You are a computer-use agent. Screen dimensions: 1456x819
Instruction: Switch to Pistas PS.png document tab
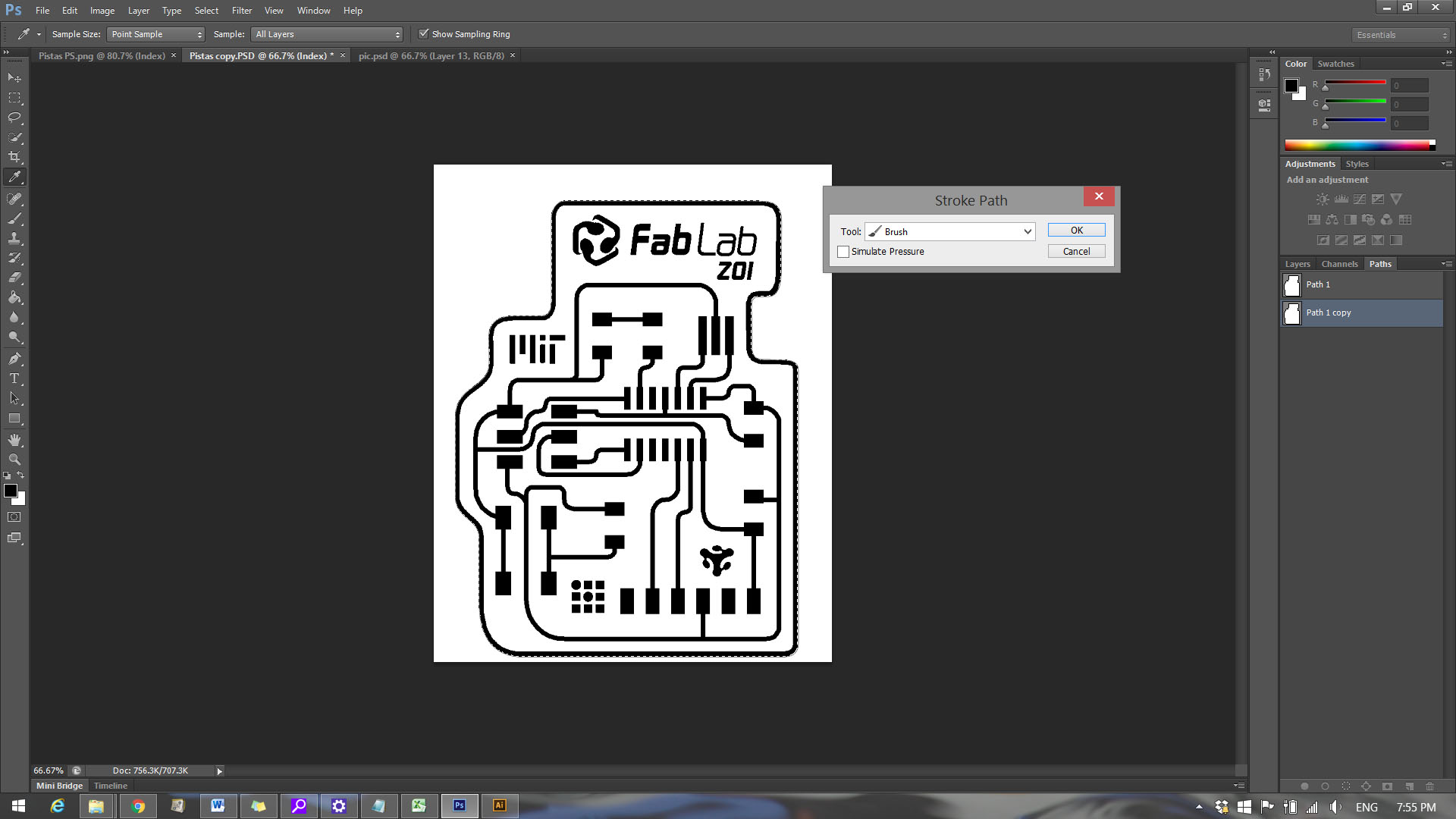click(x=102, y=56)
